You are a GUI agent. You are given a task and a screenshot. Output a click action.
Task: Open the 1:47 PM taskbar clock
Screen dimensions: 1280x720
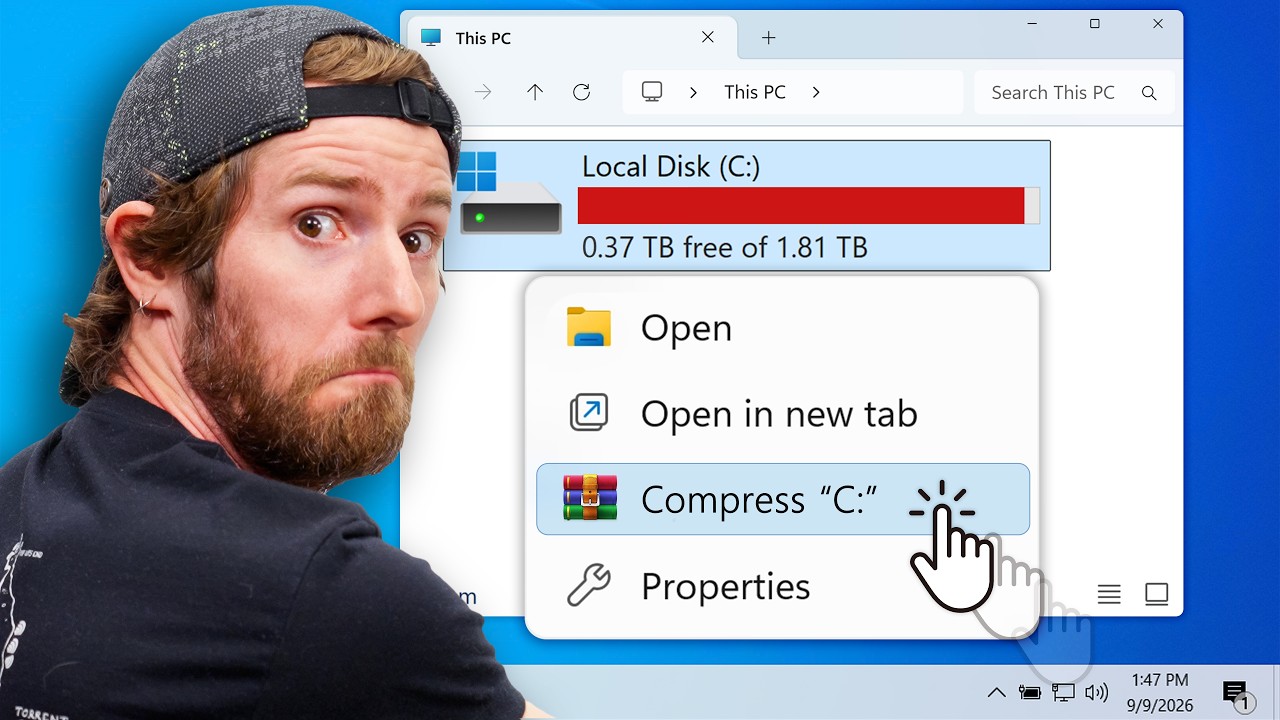[x=1160, y=692]
